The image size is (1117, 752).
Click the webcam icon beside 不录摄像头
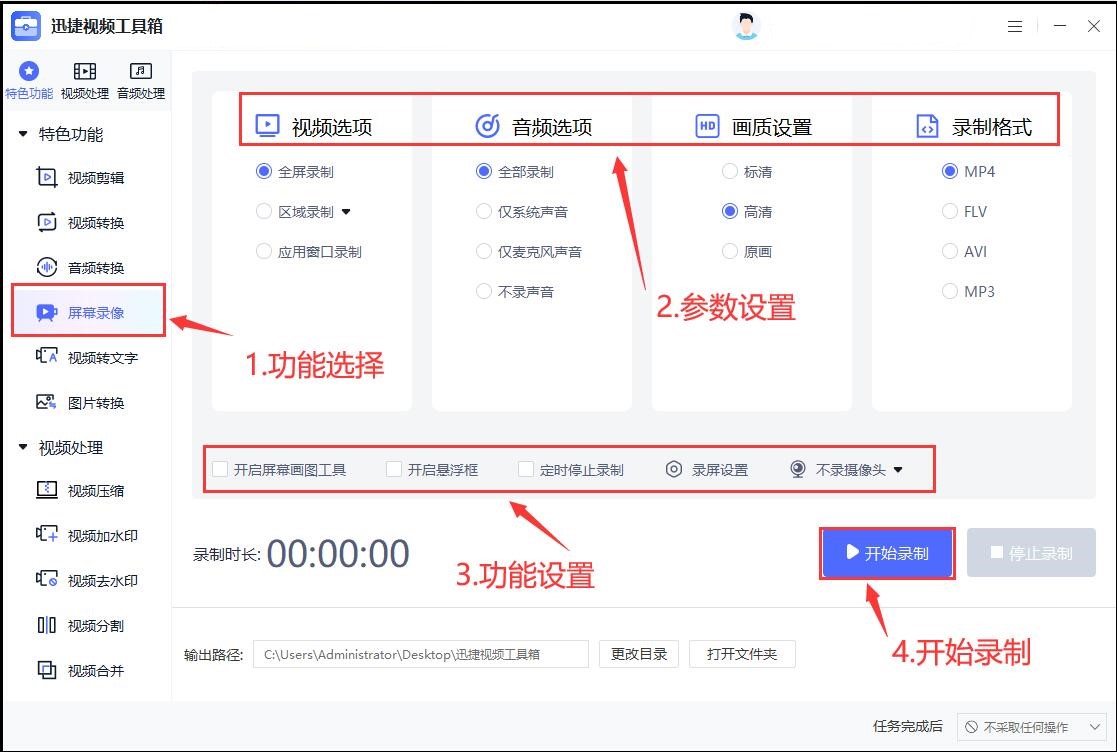[798, 470]
